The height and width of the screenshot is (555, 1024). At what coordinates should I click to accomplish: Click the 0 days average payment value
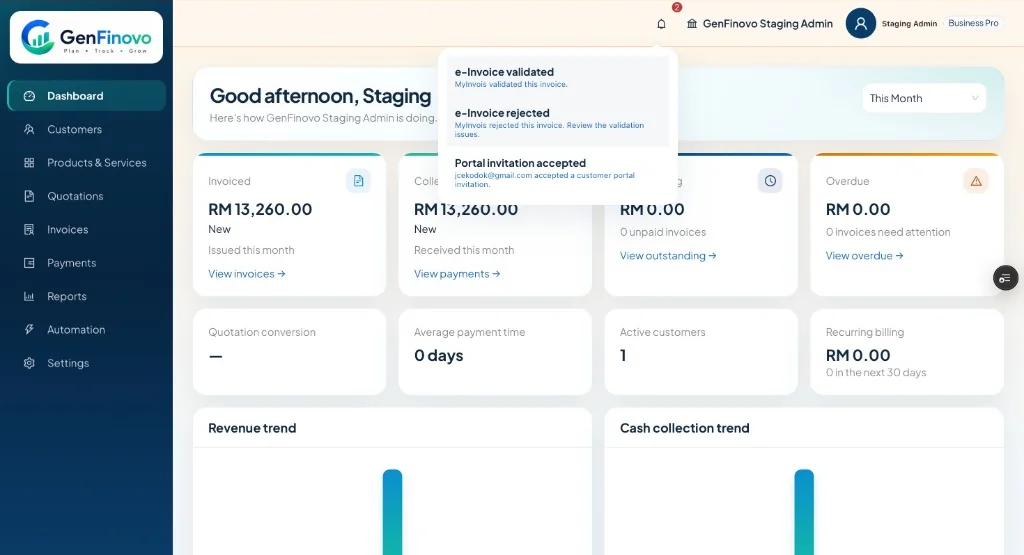(439, 355)
